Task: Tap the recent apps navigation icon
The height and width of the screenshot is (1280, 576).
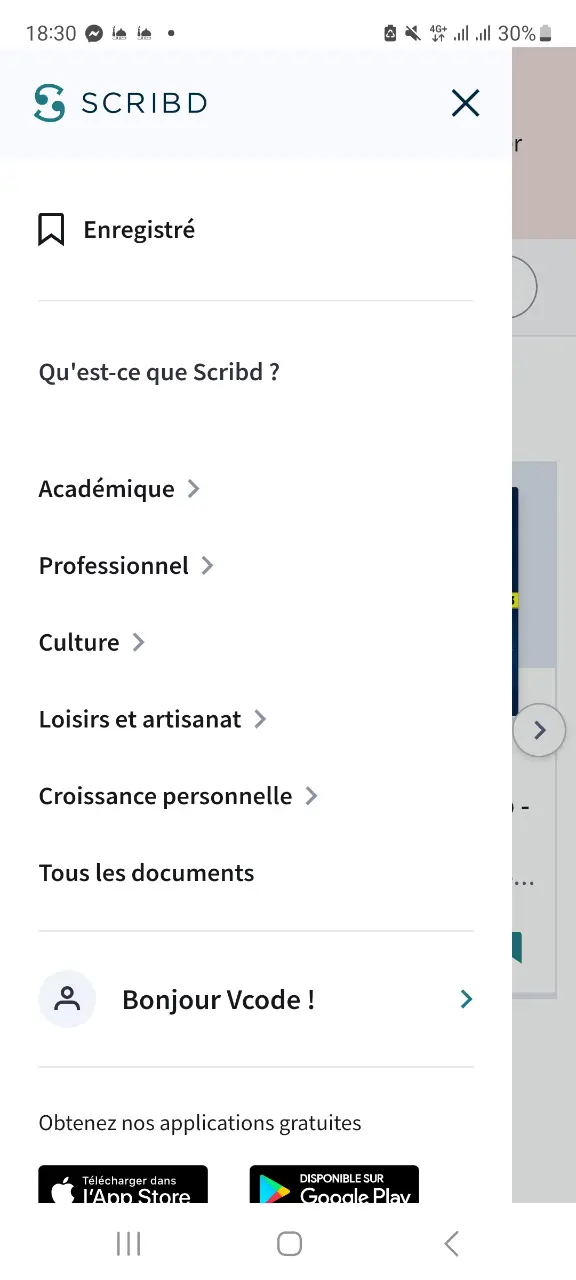Action: [128, 1243]
